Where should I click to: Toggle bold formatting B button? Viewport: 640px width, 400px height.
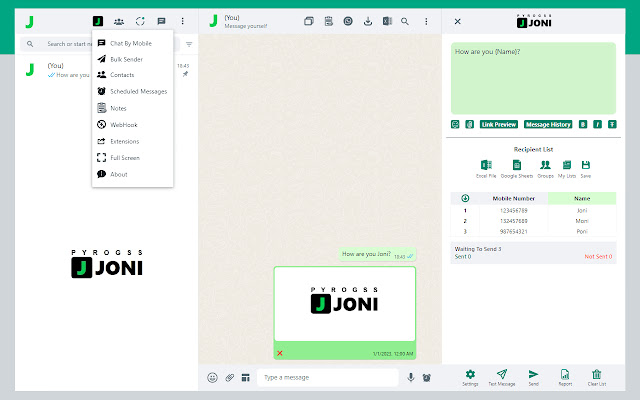tap(583, 124)
